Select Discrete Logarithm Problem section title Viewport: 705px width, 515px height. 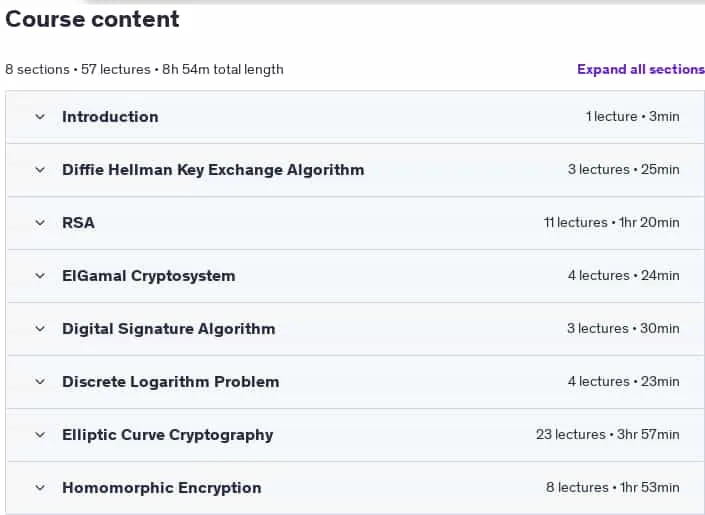[171, 382]
